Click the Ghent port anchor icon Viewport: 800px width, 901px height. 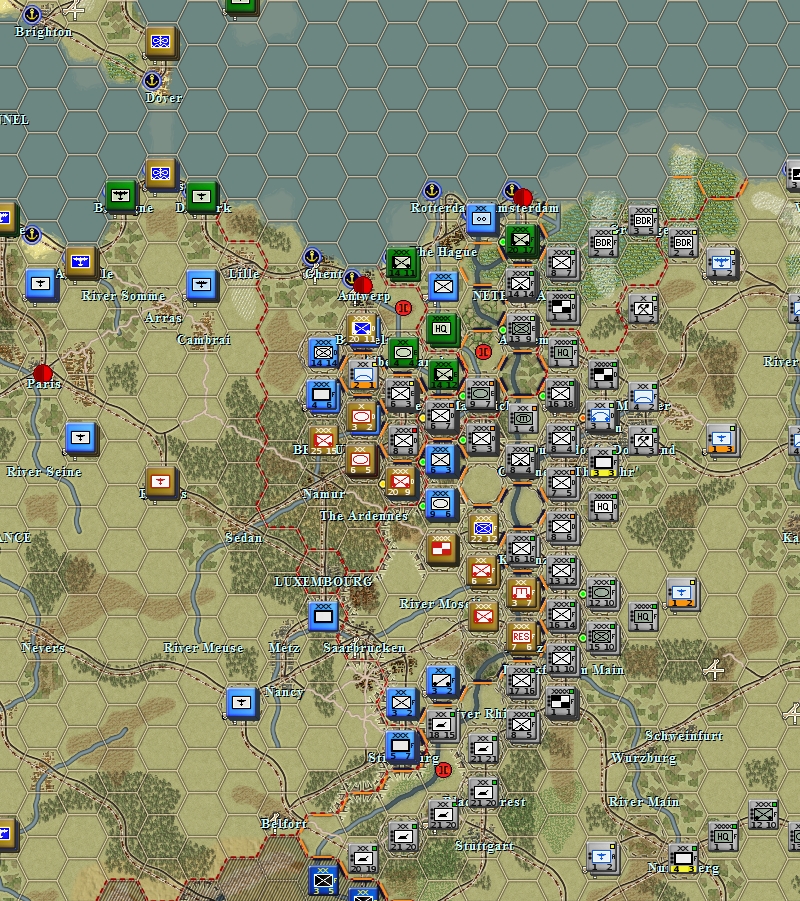pyautogui.click(x=311, y=256)
